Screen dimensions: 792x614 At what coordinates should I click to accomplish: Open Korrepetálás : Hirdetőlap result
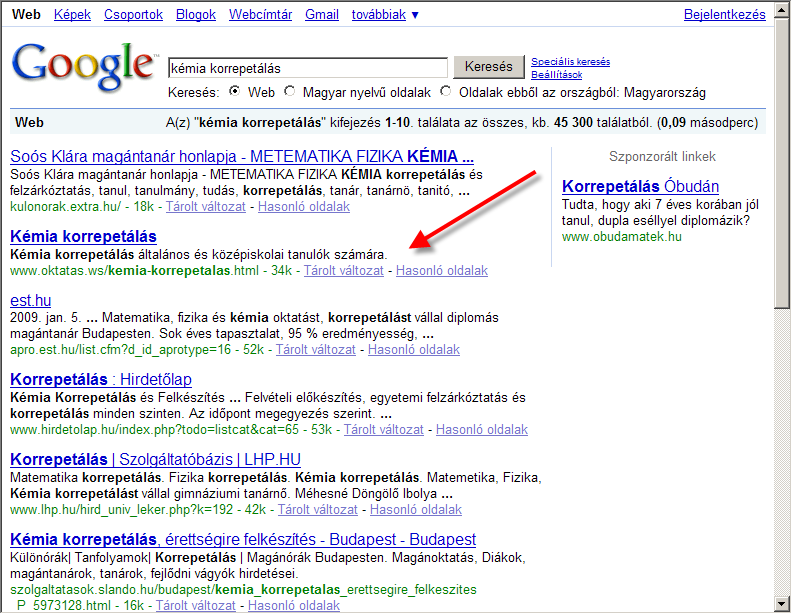(101, 379)
